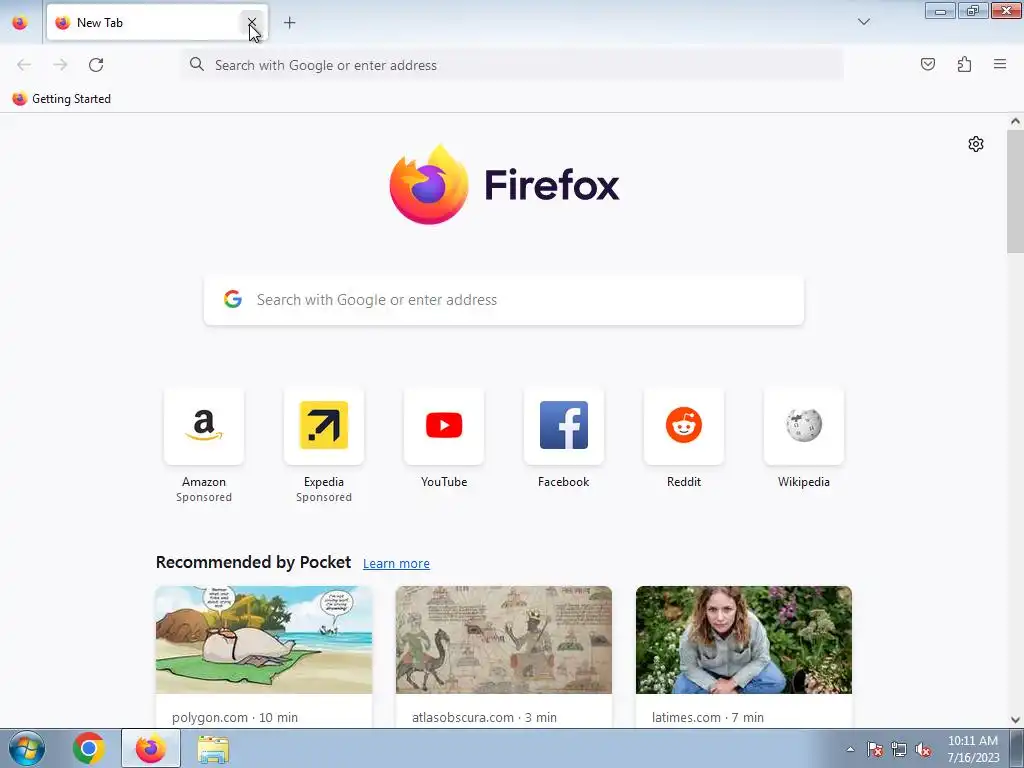Open the Firefox application menu
This screenshot has width=1024, height=768.
(1000, 64)
